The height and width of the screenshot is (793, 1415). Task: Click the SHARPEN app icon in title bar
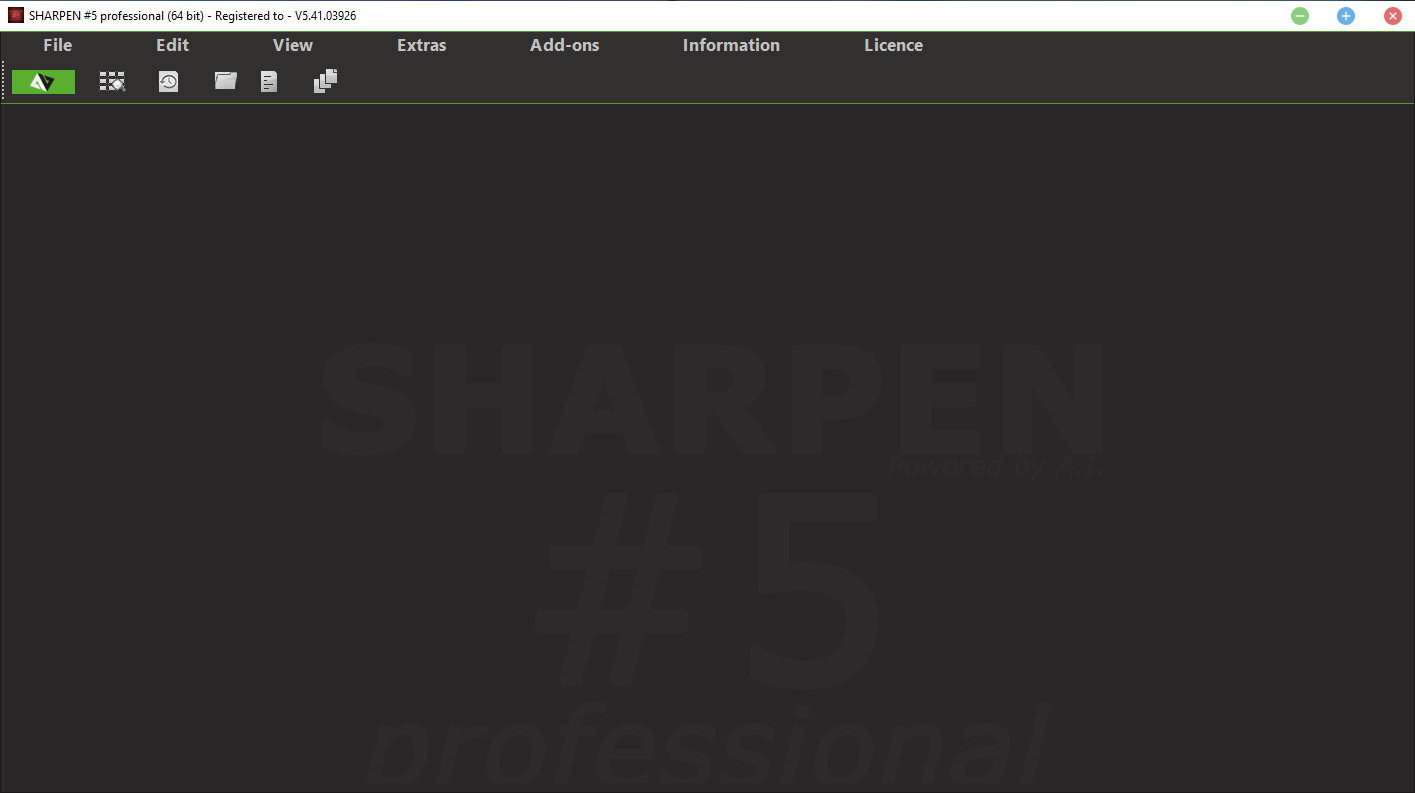[x=16, y=16]
